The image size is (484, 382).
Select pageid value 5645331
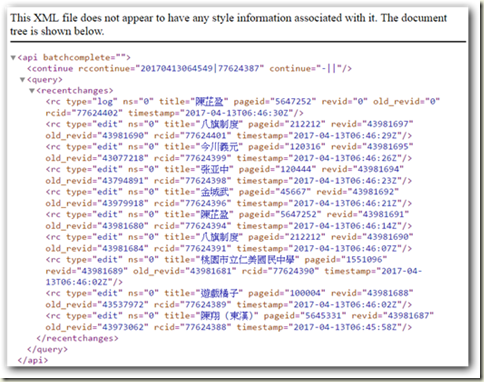[x=322, y=316]
